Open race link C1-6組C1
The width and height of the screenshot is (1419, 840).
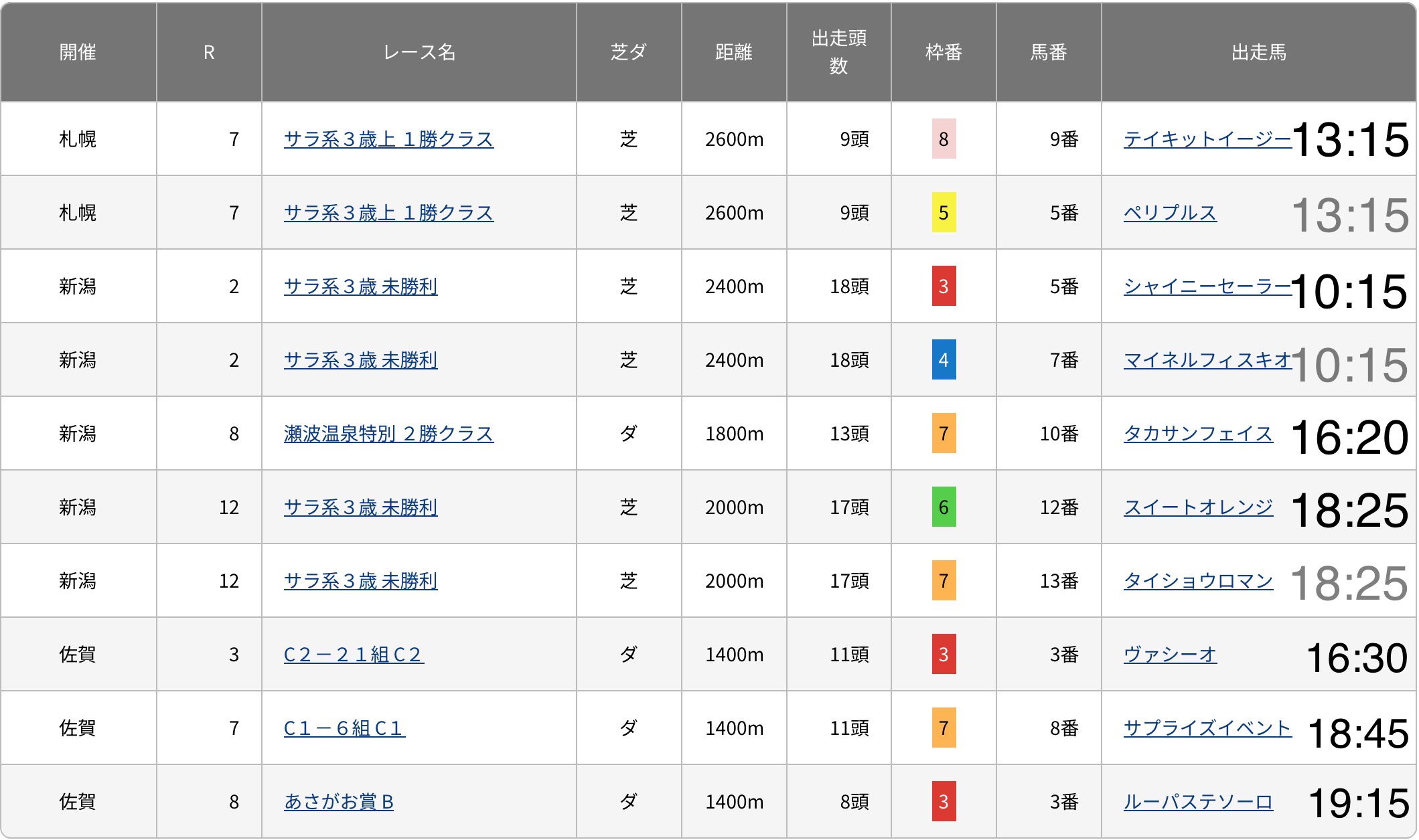tap(344, 728)
